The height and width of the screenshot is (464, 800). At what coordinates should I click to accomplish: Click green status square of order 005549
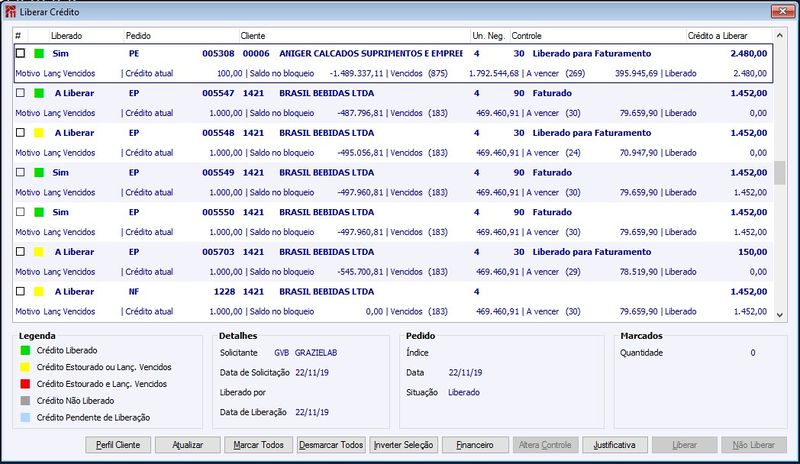[x=39, y=172]
